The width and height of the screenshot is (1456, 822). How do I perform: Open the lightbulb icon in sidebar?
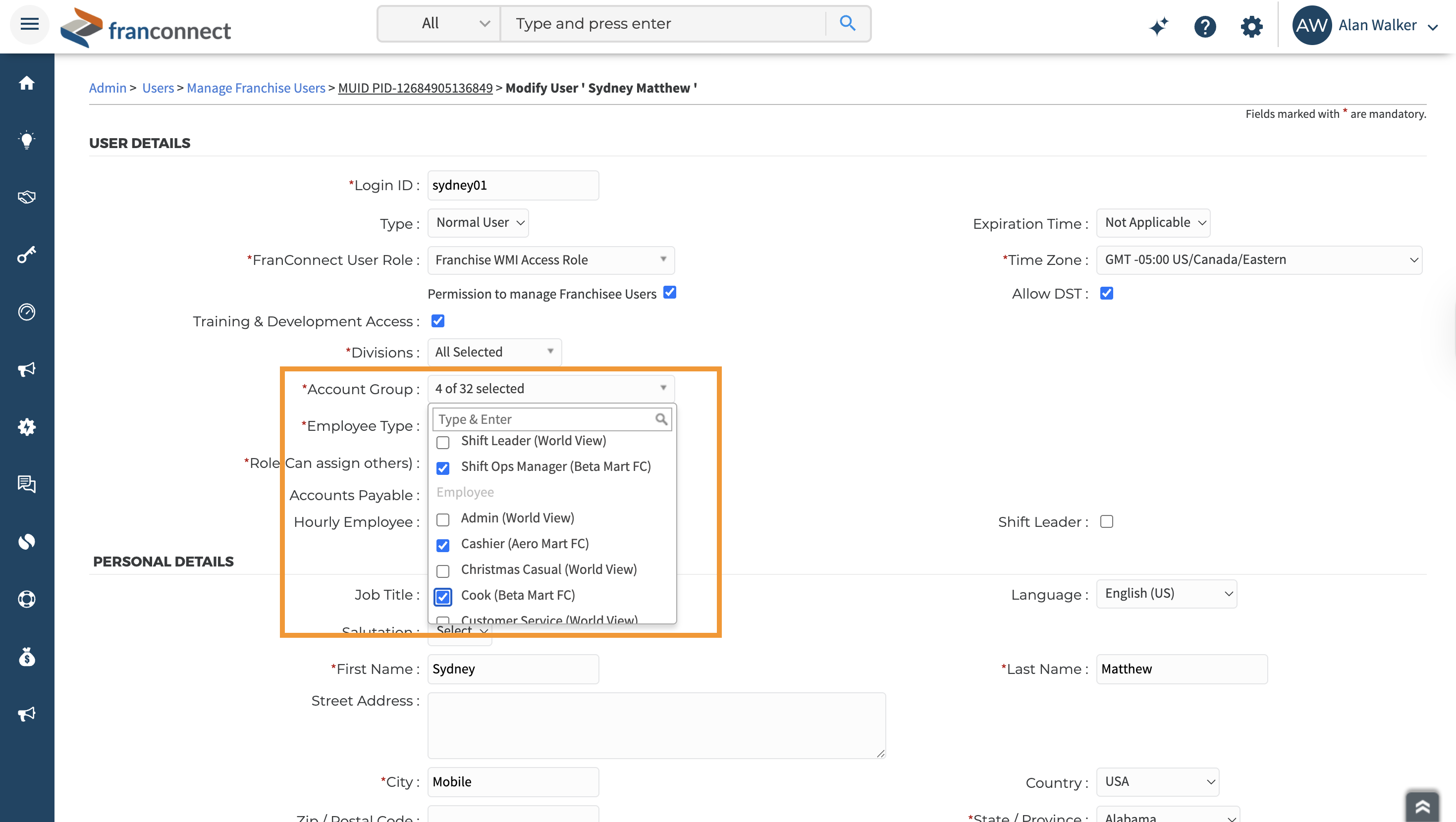[x=27, y=140]
